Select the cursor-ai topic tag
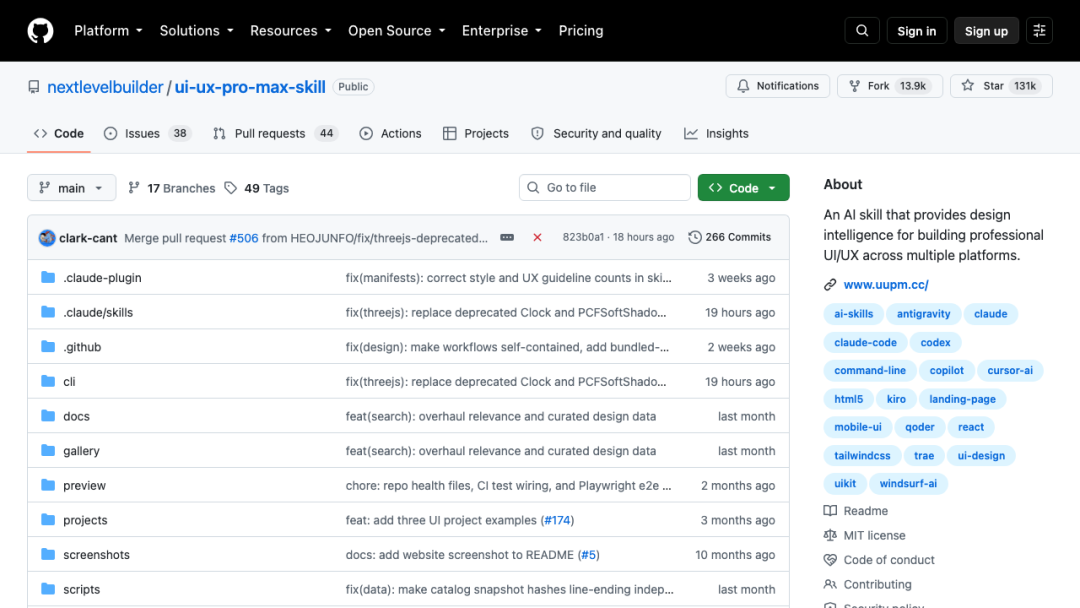Image resolution: width=1080 pixels, height=608 pixels. [1010, 370]
